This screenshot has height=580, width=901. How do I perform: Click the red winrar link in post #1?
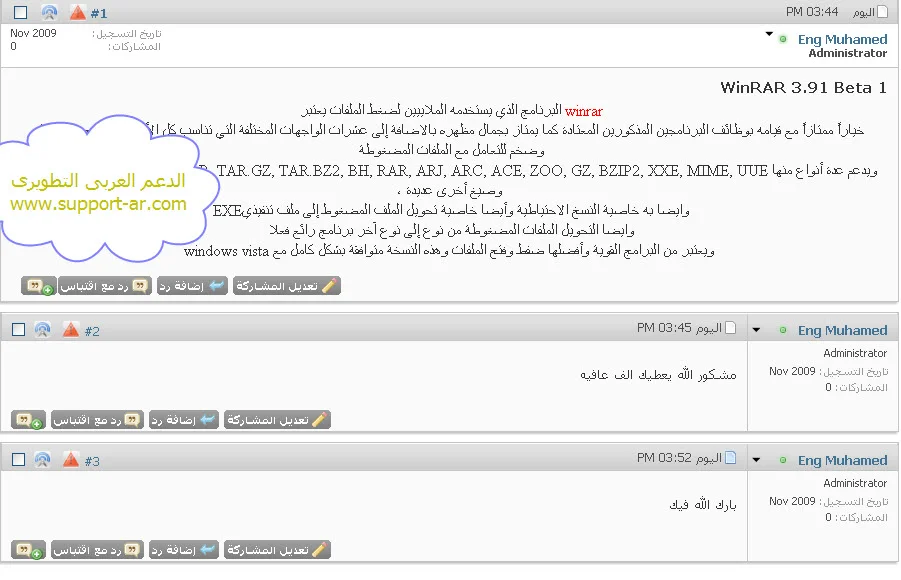(584, 111)
